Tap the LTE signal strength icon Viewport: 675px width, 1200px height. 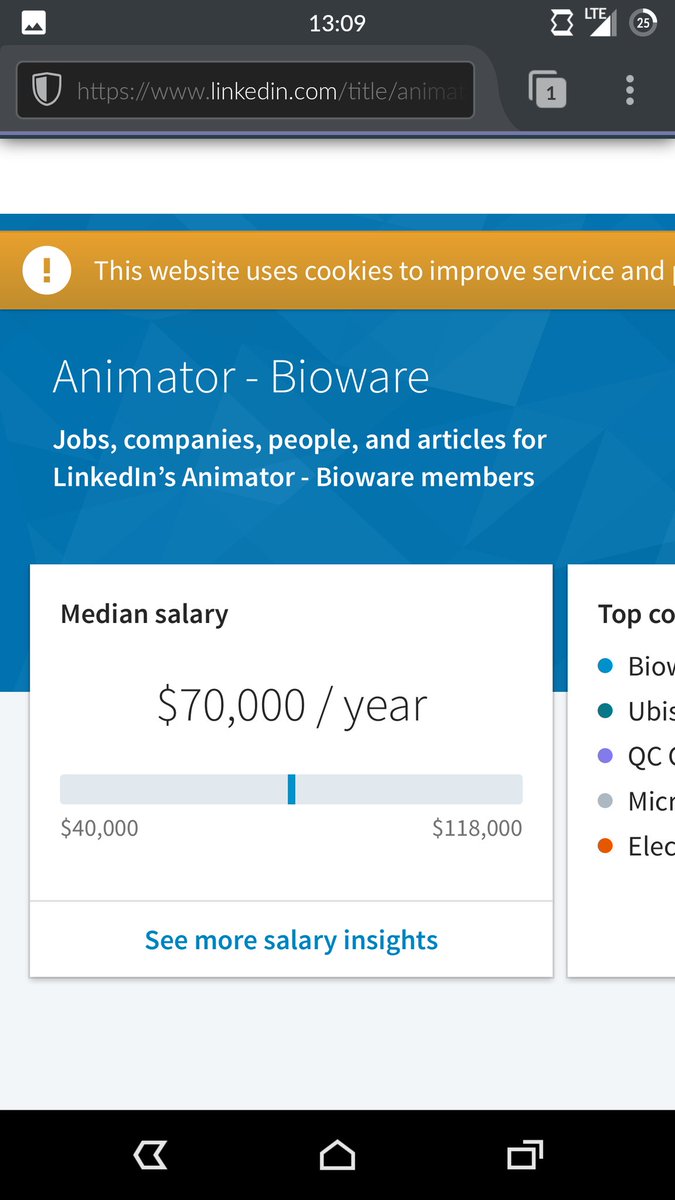[601, 22]
